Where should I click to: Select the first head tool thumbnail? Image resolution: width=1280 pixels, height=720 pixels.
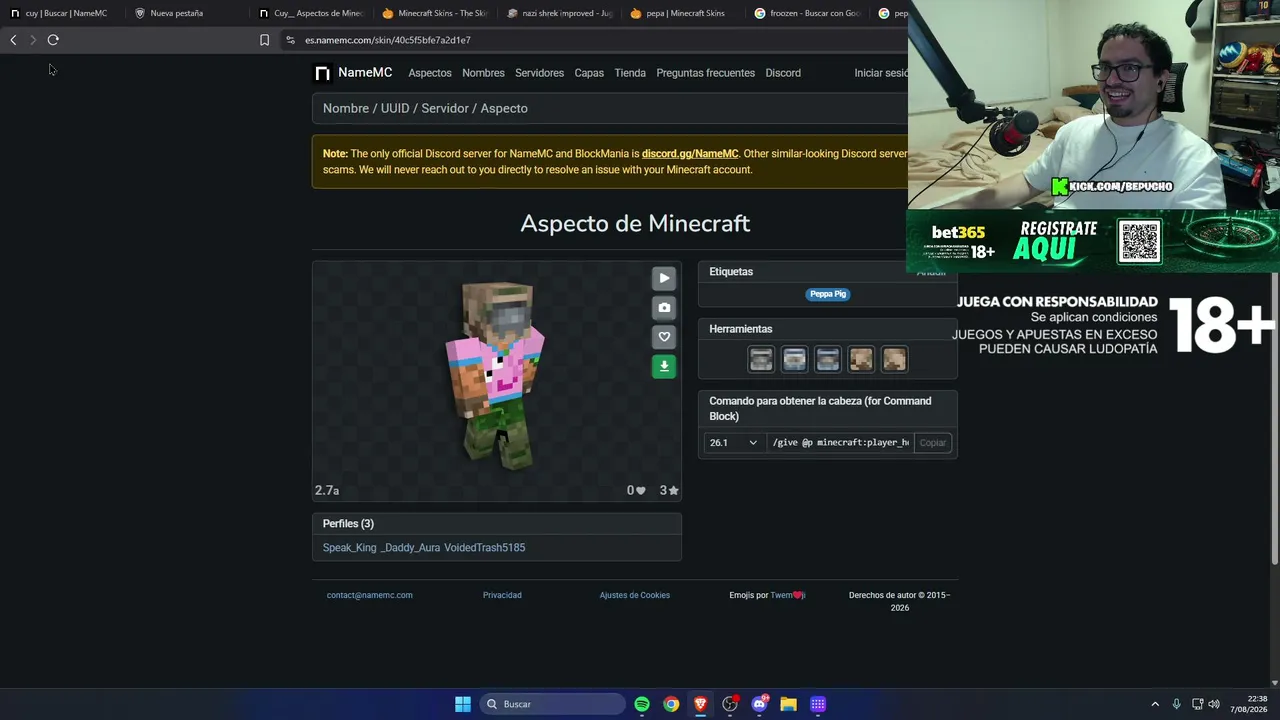coord(761,359)
